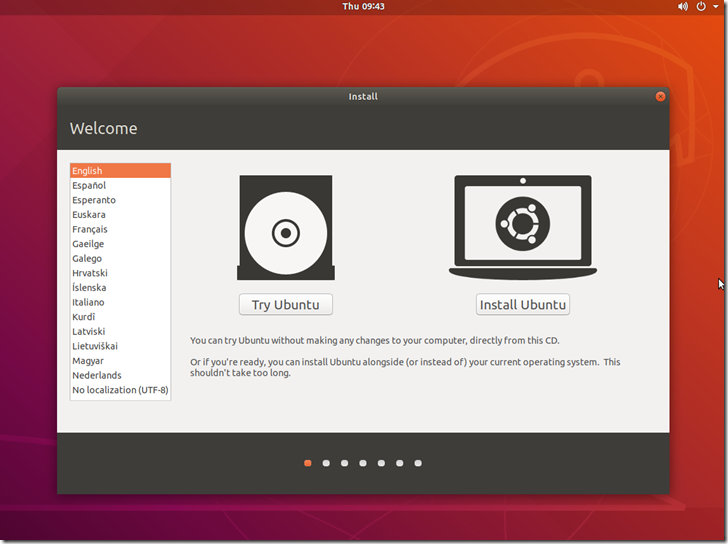Screen dimensions: 728x544
Task: Select Hrvatski in the language list
Action: pos(120,273)
